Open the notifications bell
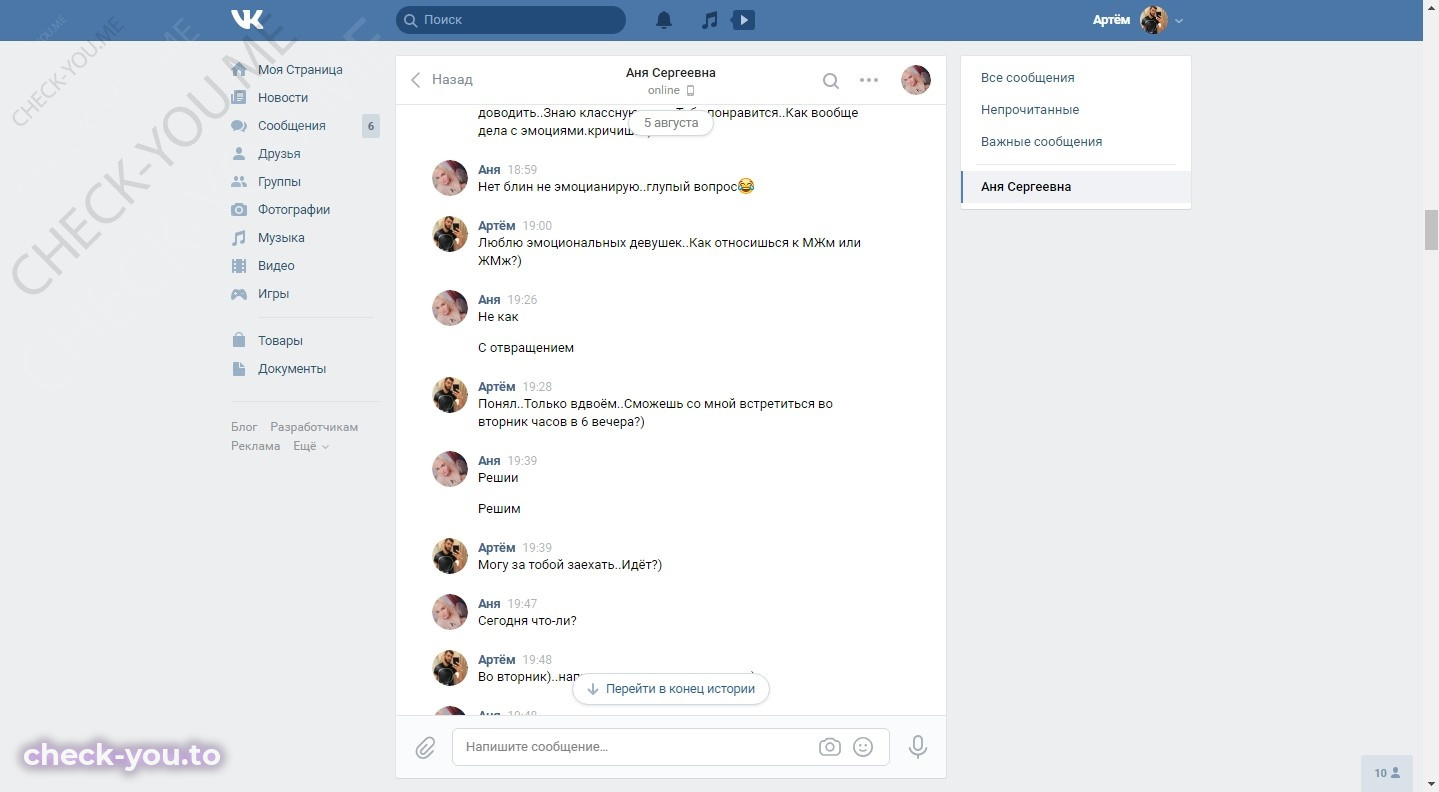This screenshot has height=792, width=1439. click(x=664, y=20)
